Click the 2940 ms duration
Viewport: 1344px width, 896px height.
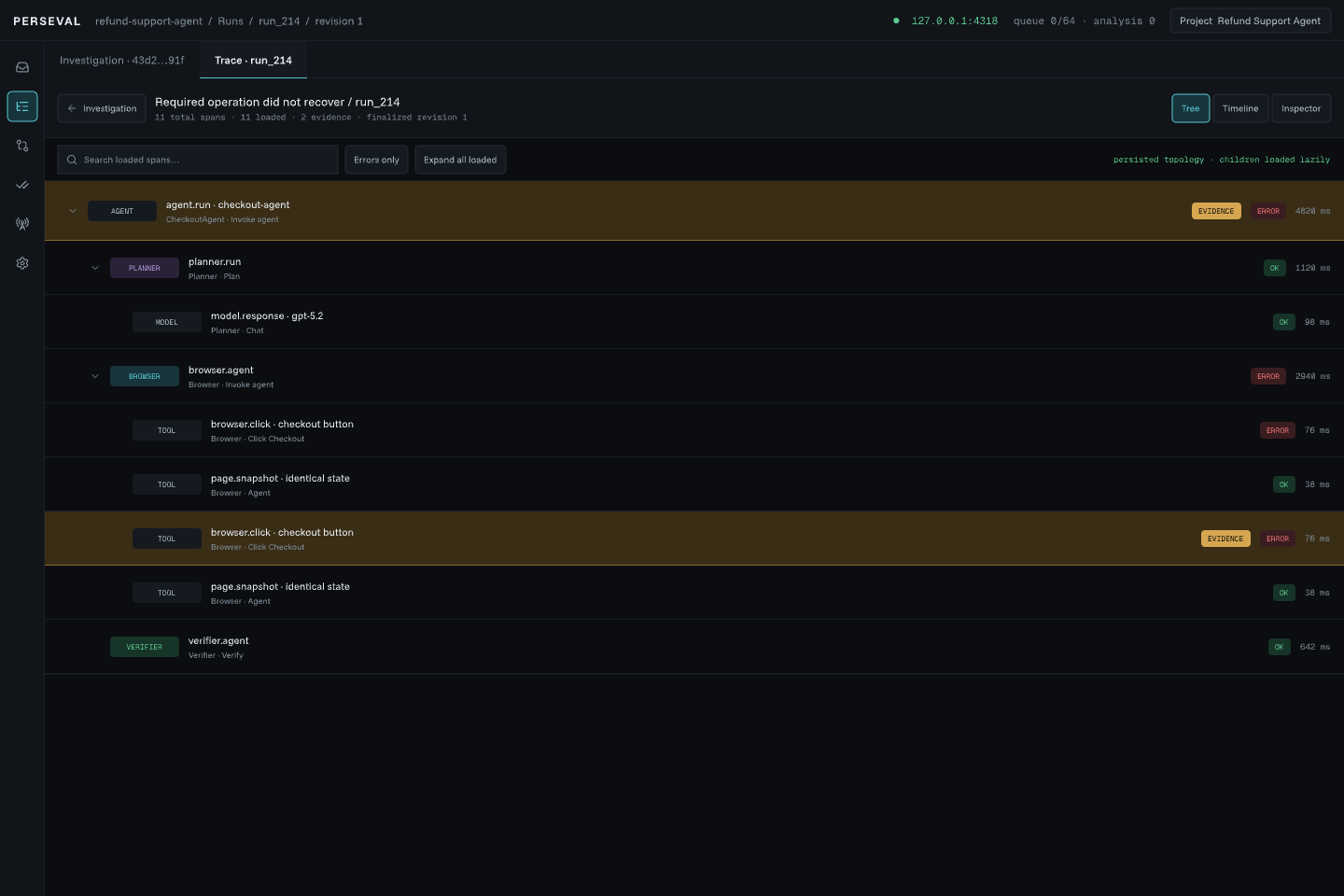[x=1313, y=376]
